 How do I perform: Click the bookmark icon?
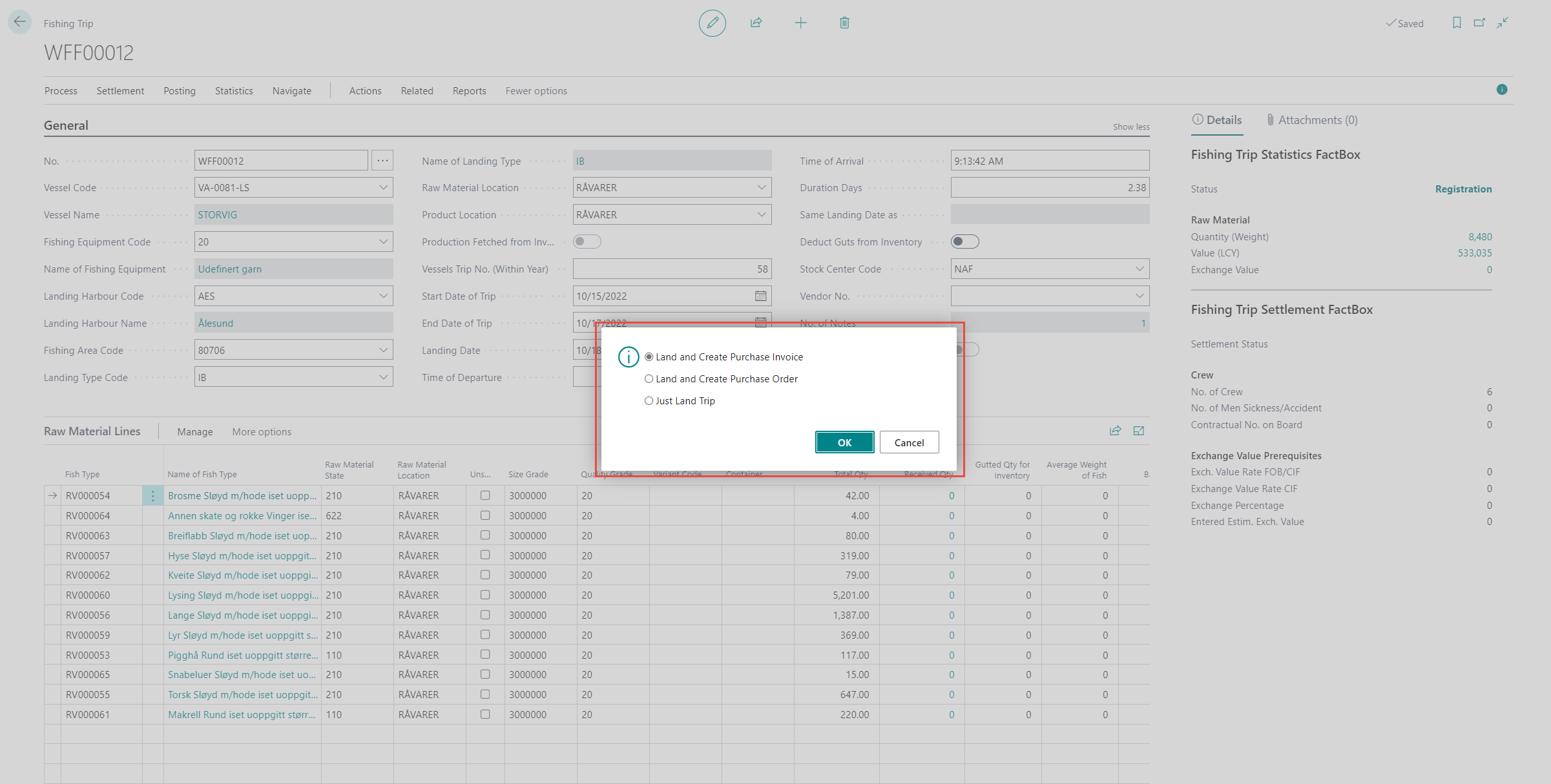point(1456,23)
